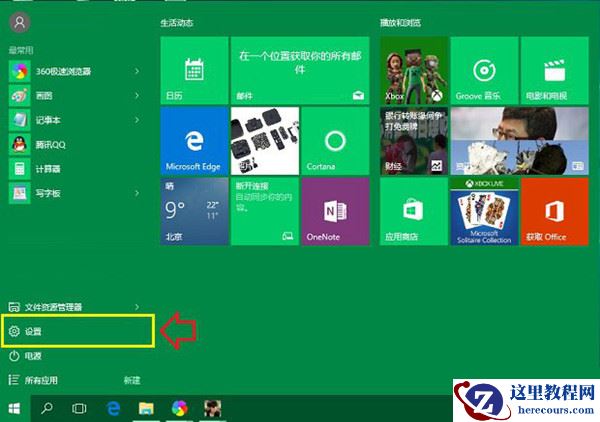Open the 资讯 news tile with man's photo
600x422 pixels.
pos(520,141)
